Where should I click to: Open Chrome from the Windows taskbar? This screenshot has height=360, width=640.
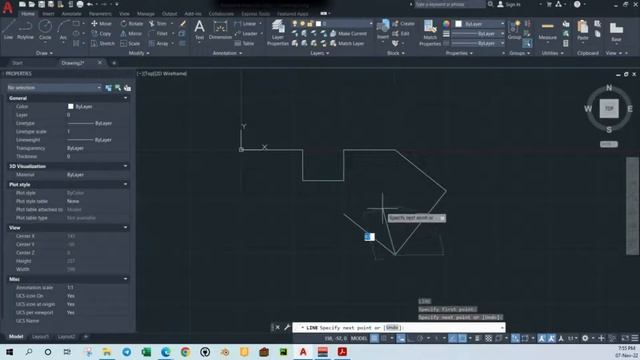185,352
